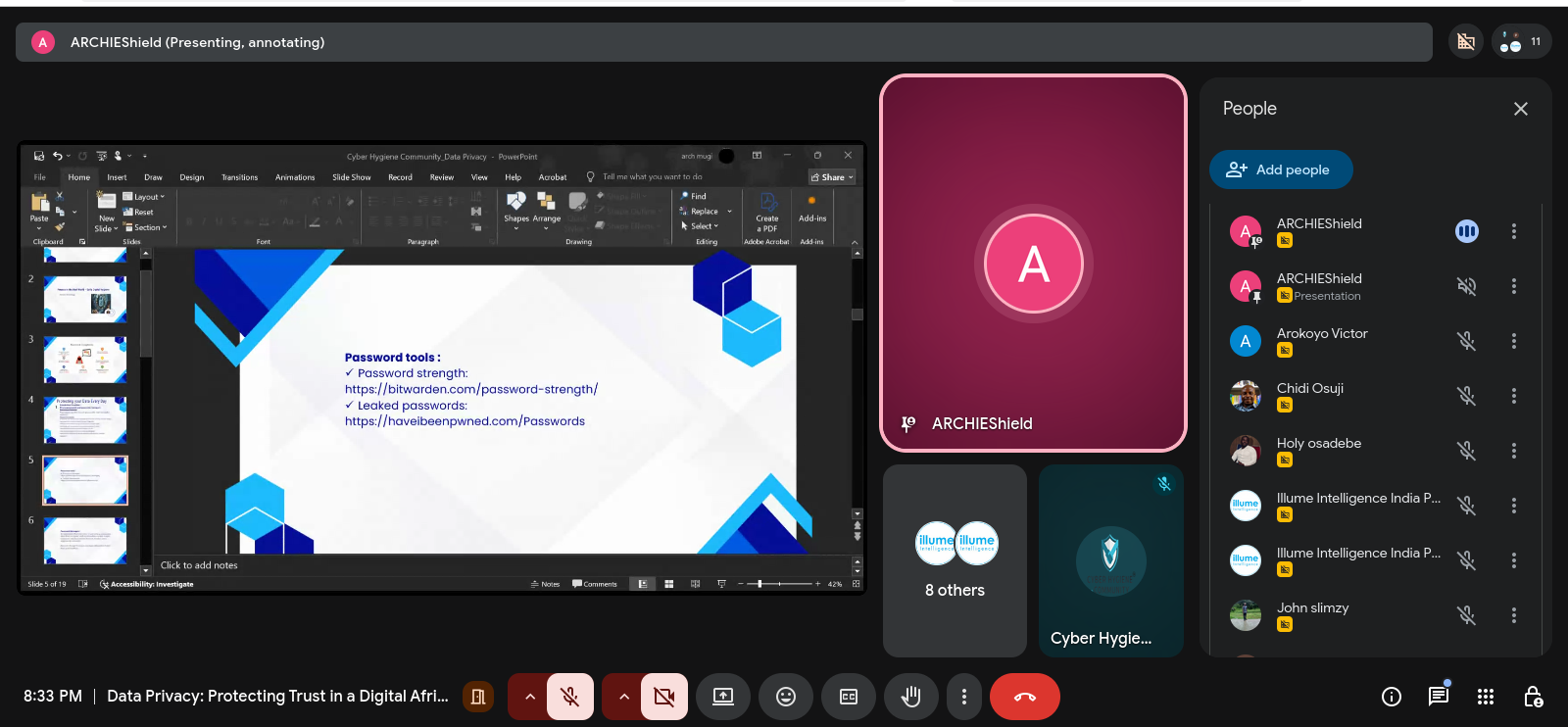The height and width of the screenshot is (727, 1568).
Task: Turn on closed captions
Action: coord(849,697)
